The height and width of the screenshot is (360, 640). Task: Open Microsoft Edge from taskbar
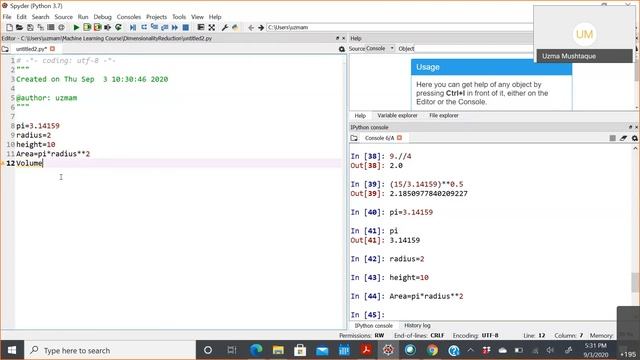point(256,350)
